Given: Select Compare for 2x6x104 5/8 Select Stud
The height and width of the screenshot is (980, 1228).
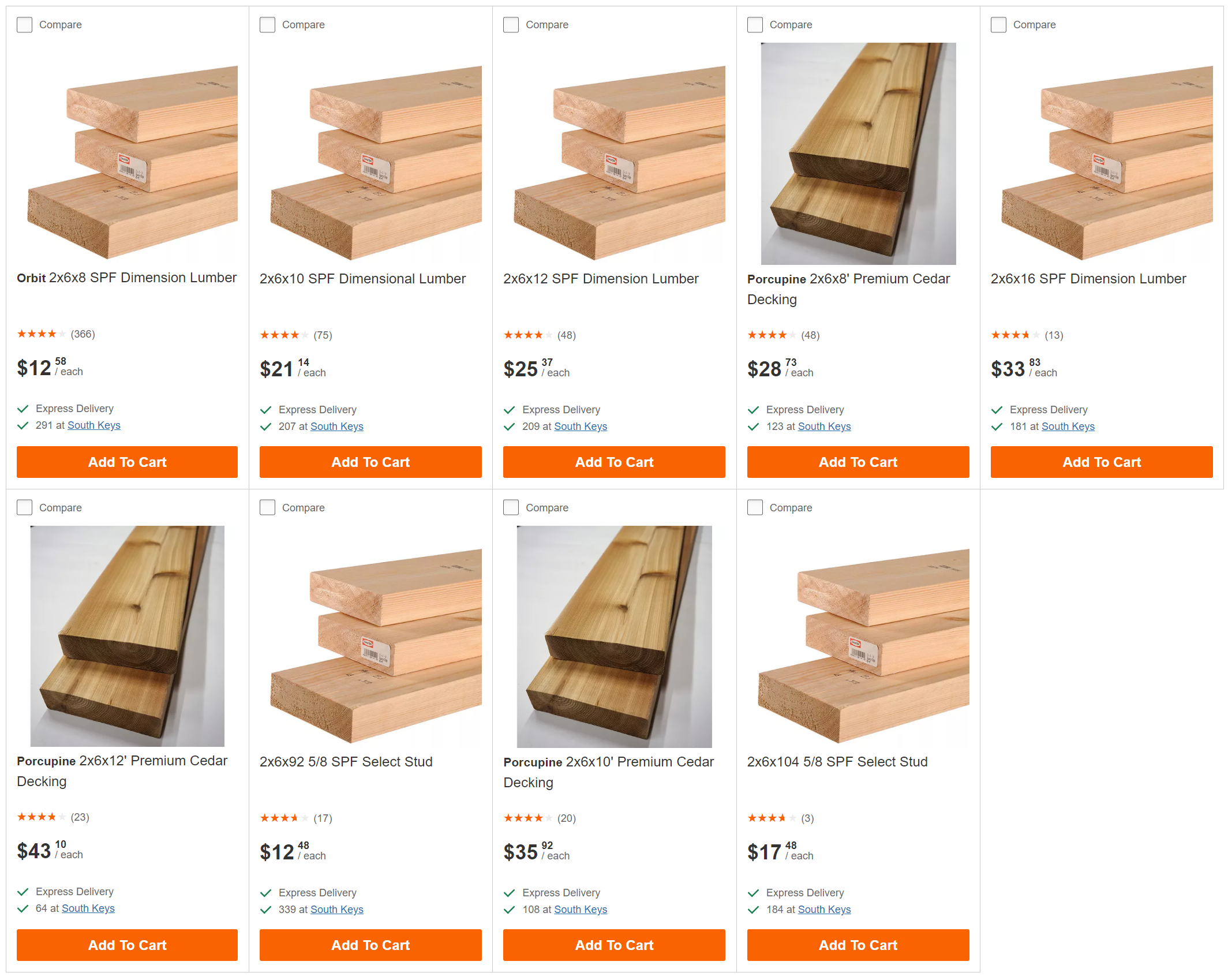Looking at the screenshot, I should point(755,508).
